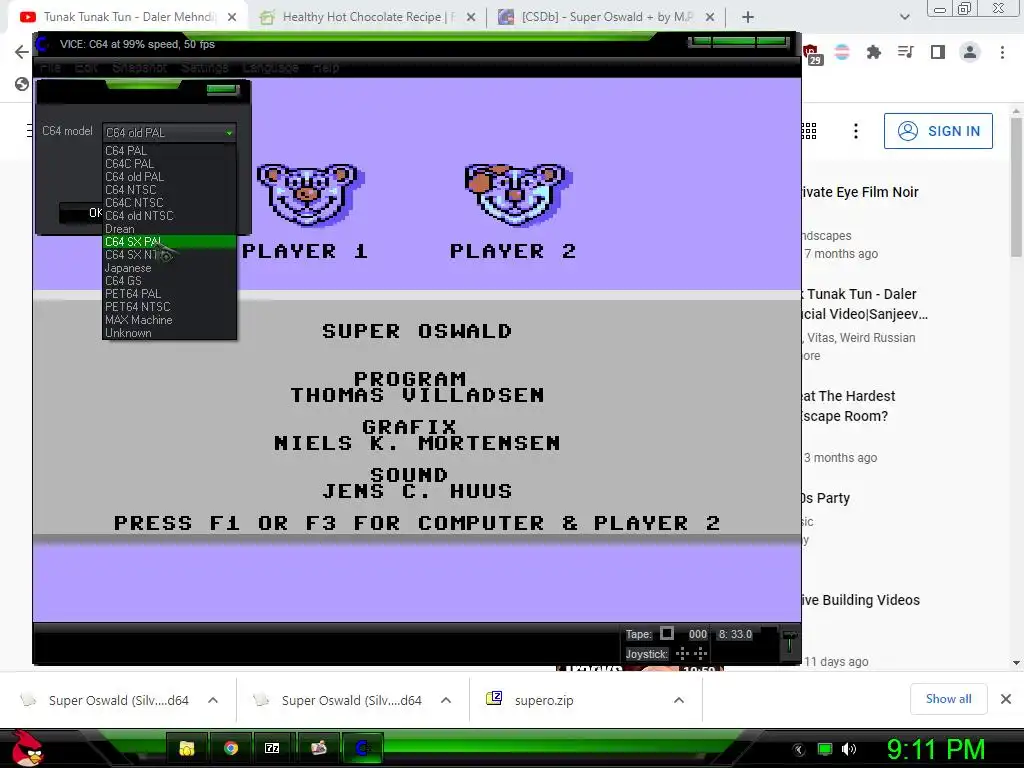Go back in Chrome browser
The image size is (1024, 768).
point(22,52)
